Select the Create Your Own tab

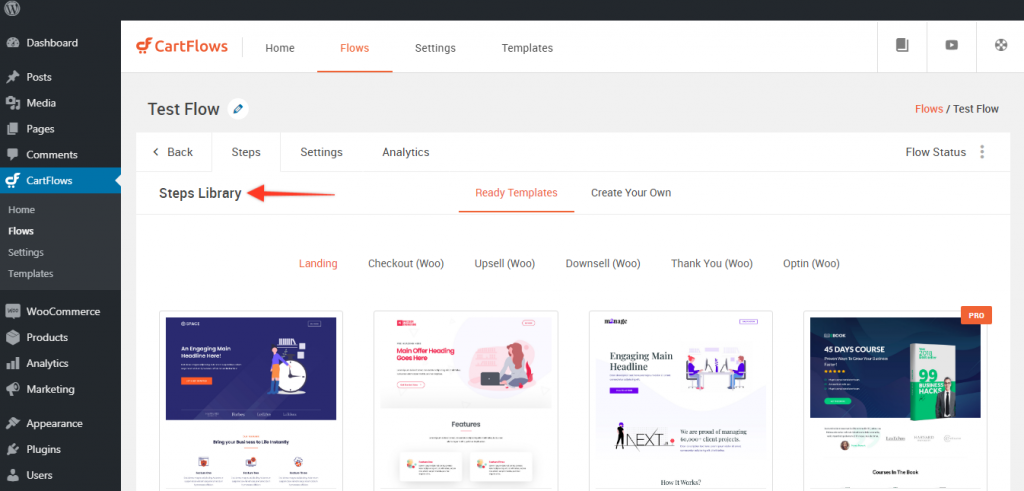pos(630,193)
